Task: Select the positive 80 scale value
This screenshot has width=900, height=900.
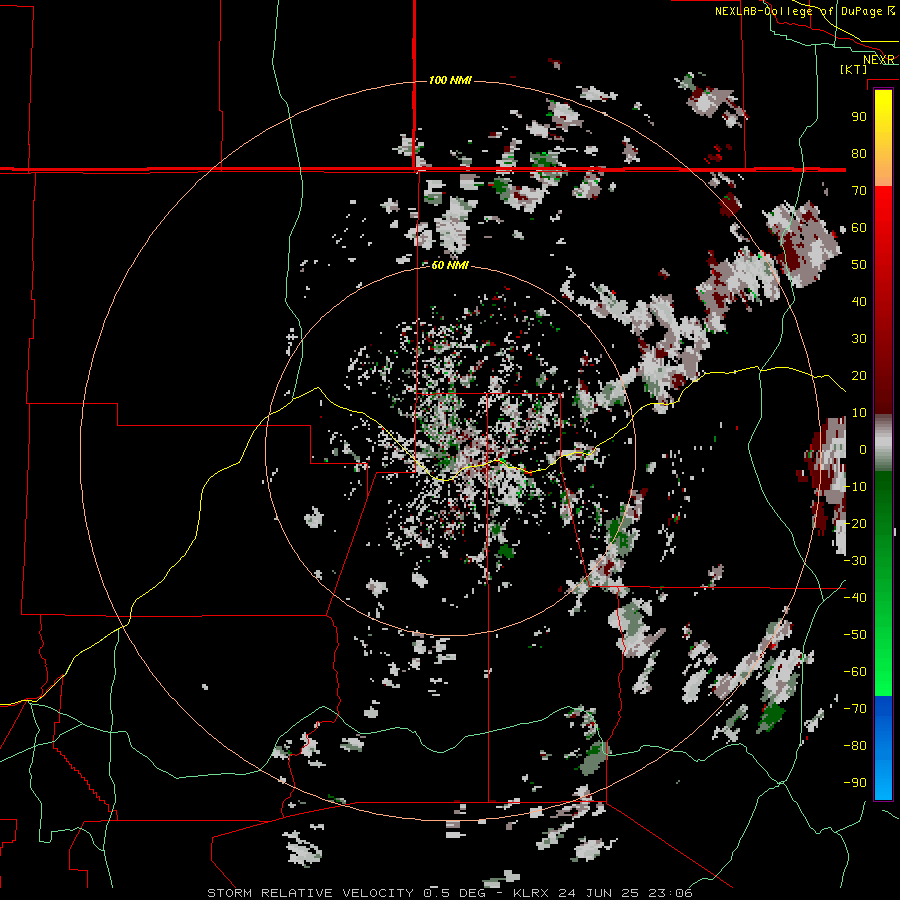Action: coord(859,153)
